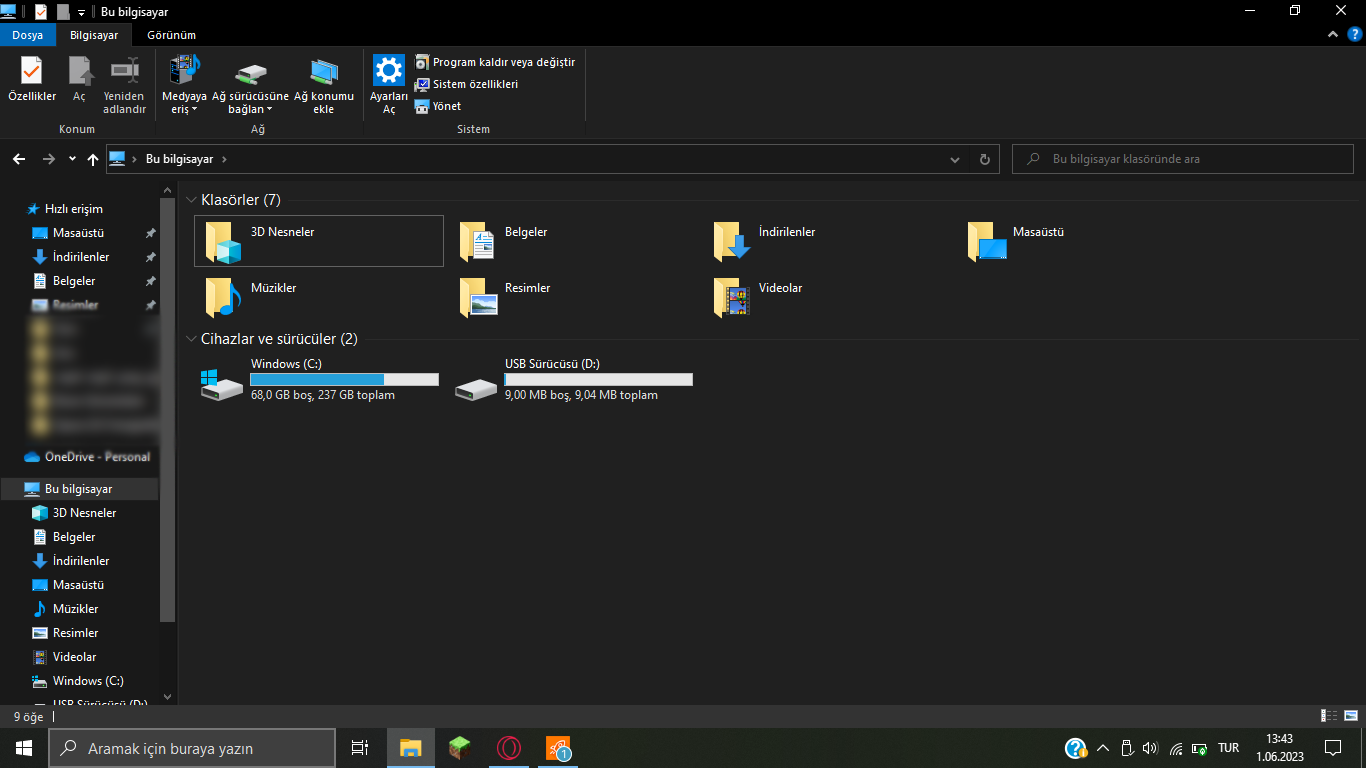
Task: Click the Up one level arrow
Action: (93, 159)
